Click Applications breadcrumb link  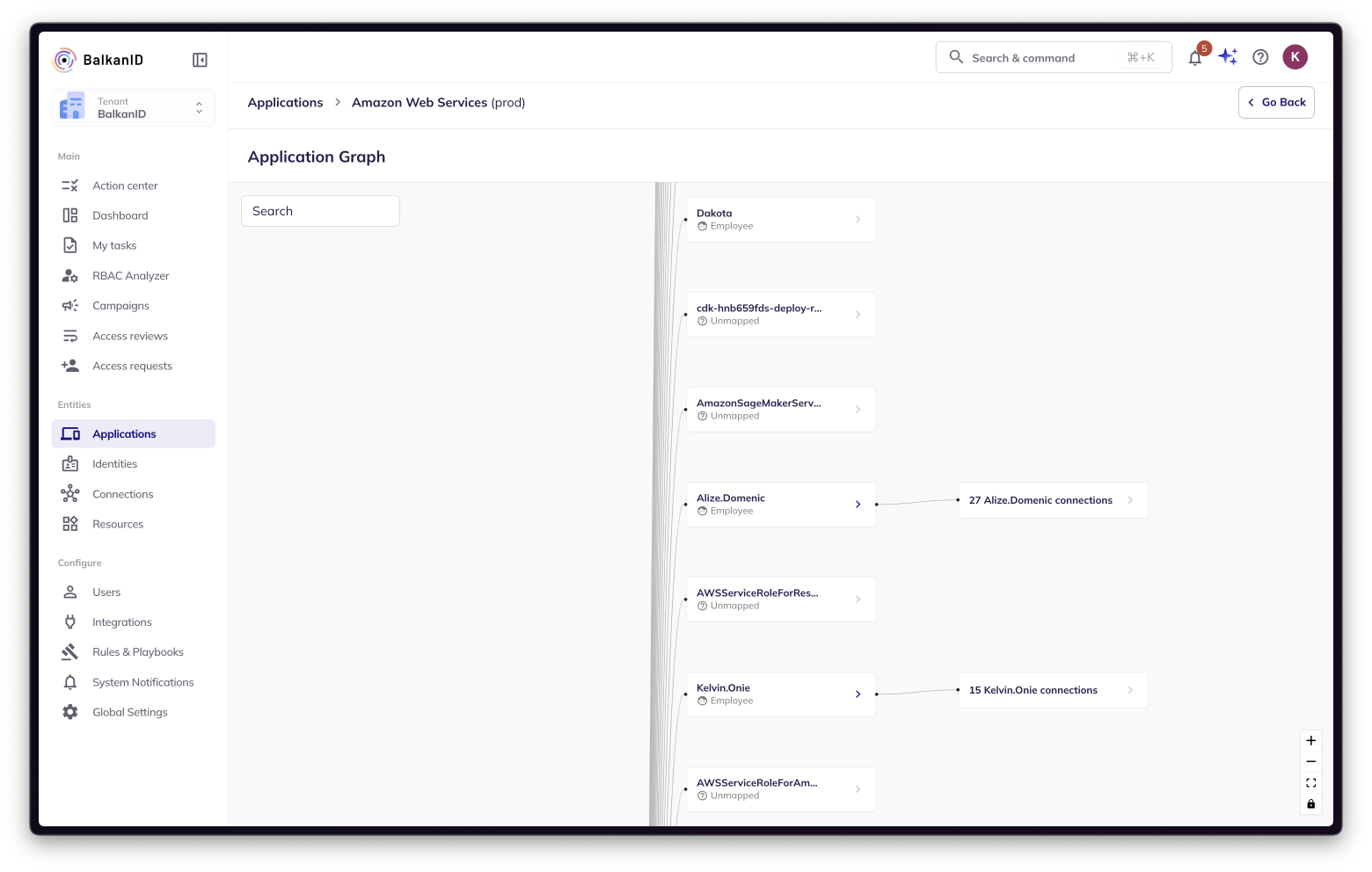(285, 103)
